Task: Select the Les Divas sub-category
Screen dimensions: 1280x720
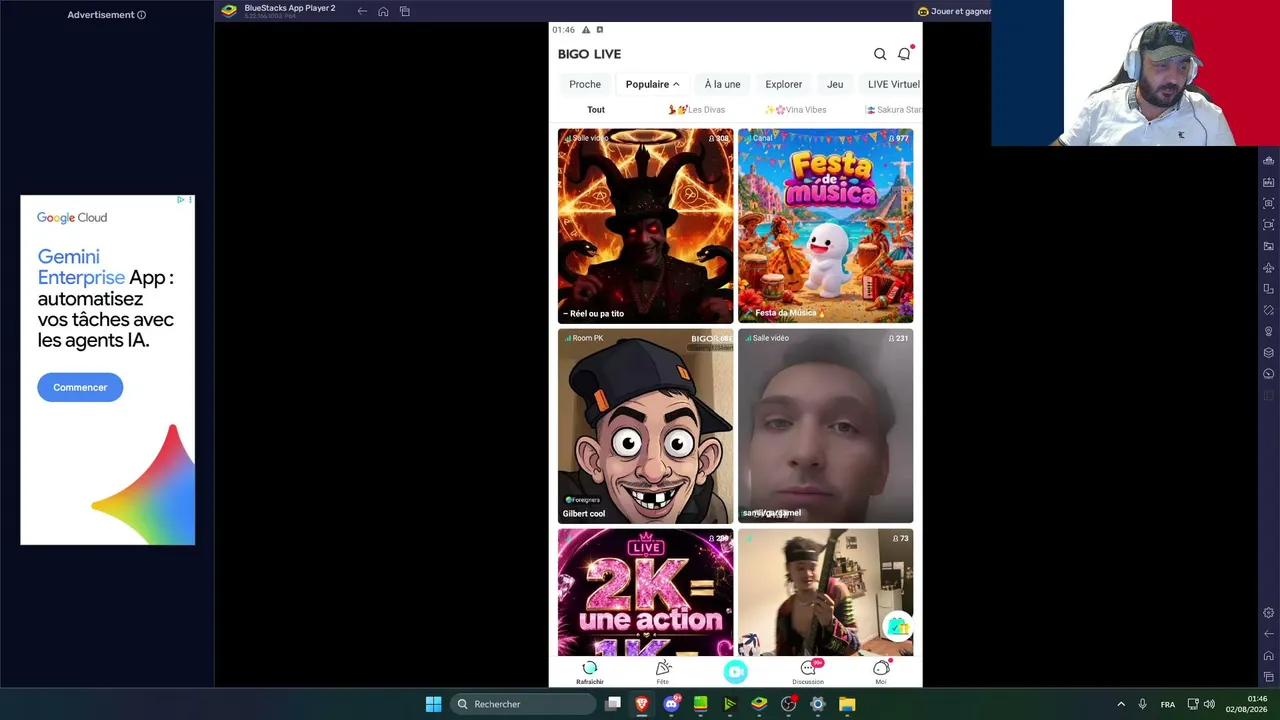Action: 697,110
